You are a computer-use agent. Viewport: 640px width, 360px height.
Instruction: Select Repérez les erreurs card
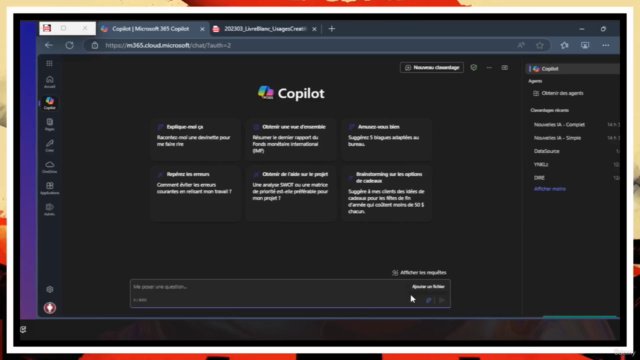[x=196, y=193]
